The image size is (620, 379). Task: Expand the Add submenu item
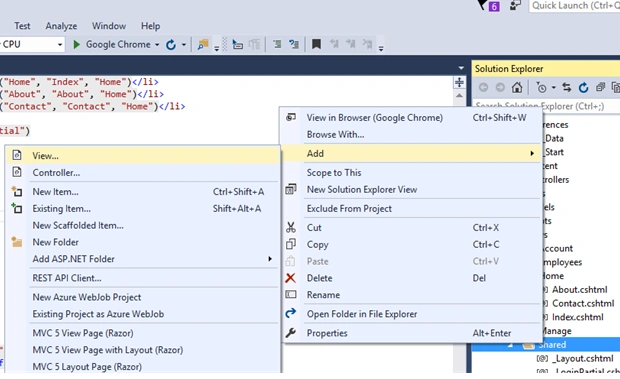pyautogui.click(x=411, y=153)
